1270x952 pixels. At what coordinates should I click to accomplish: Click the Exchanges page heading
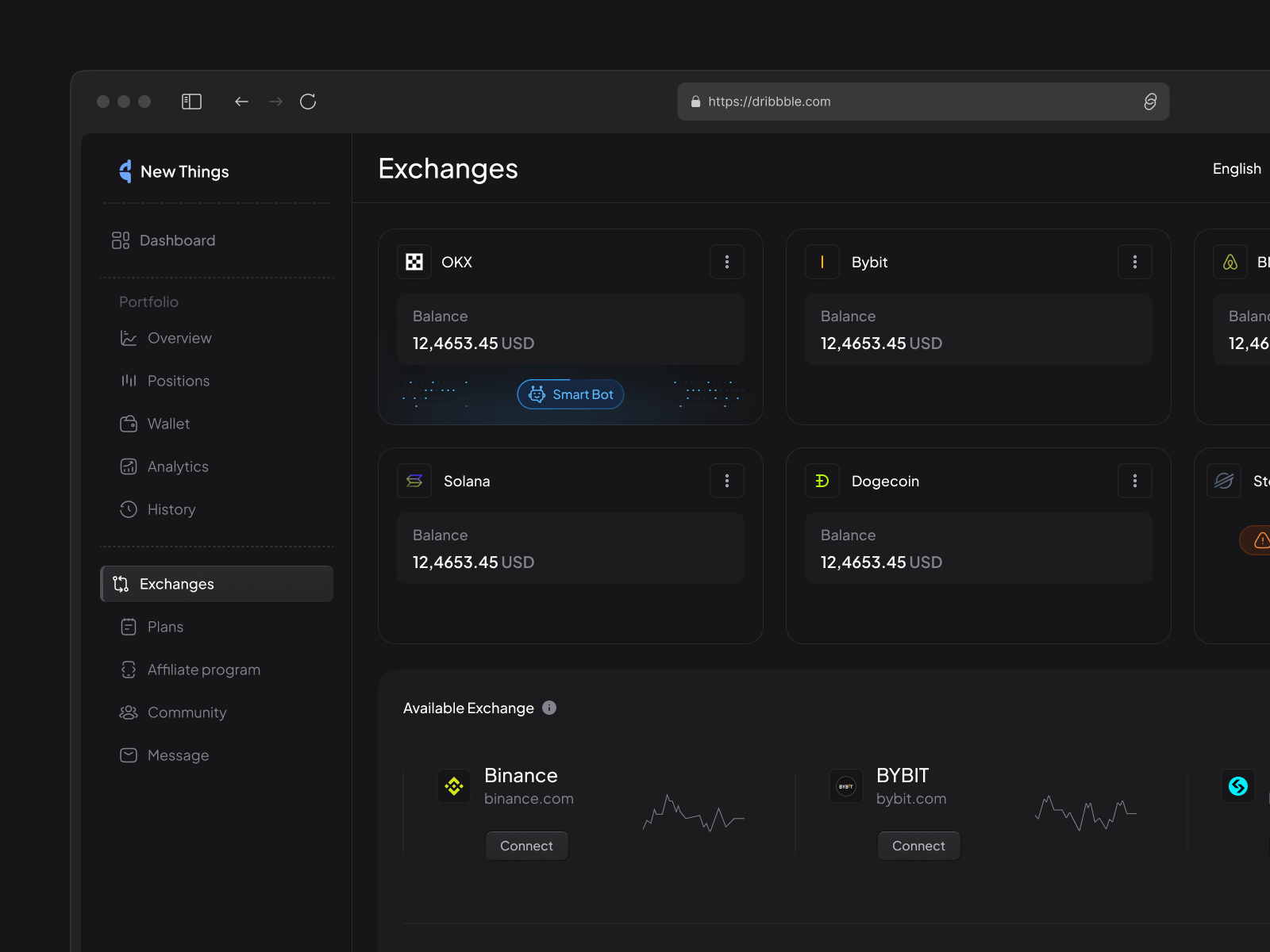(448, 169)
